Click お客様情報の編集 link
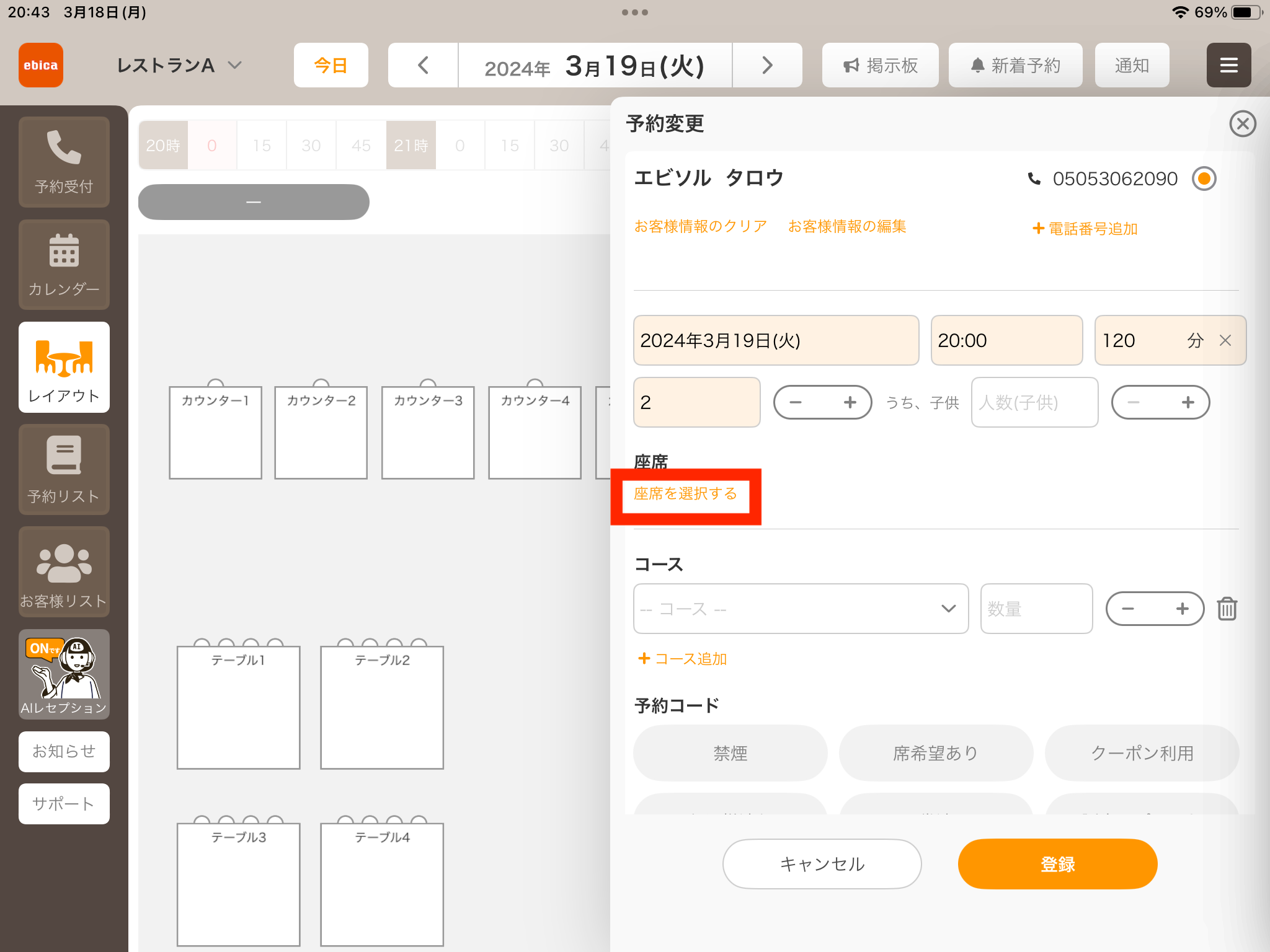This screenshot has width=1270, height=952. pos(847,226)
